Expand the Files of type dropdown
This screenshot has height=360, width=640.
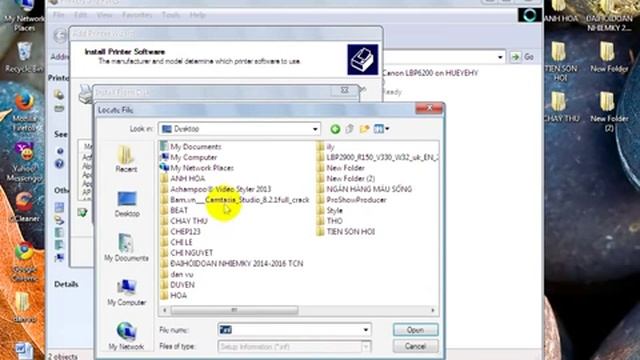(x=366, y=347)
